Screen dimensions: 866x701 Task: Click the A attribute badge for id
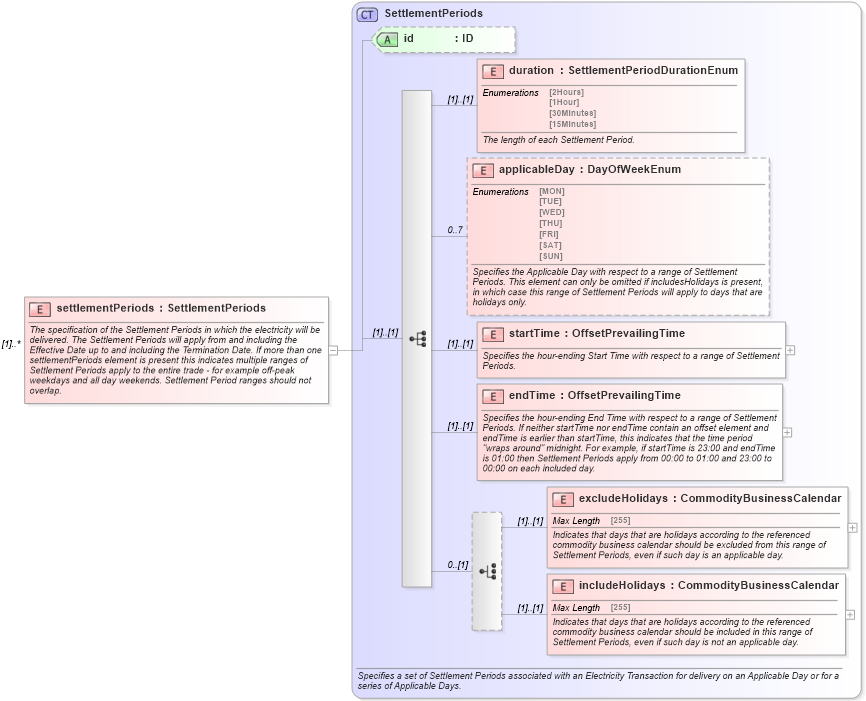(x=387, y=40)
